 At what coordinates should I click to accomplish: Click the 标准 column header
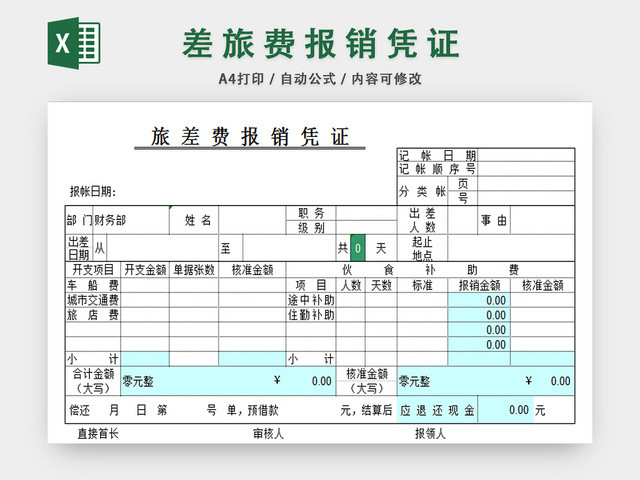pos(422,285)
